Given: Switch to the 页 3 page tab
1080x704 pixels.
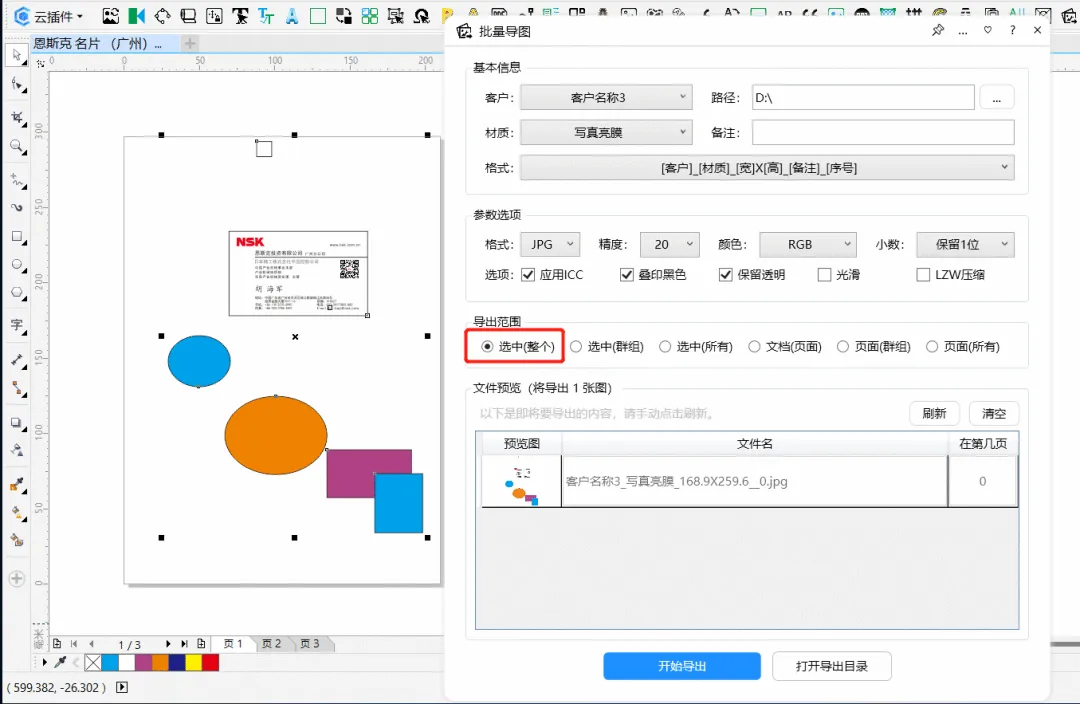Looking at the screenshot, I should (310, 643).
